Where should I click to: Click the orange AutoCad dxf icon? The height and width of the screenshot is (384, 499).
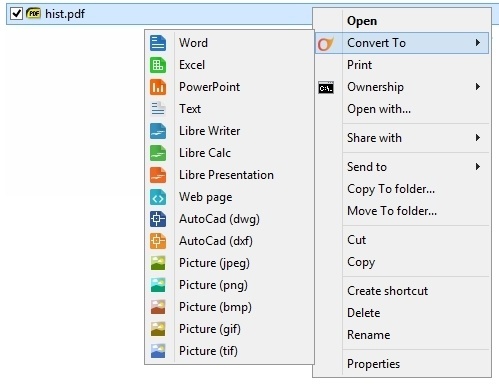click(158, 241)
